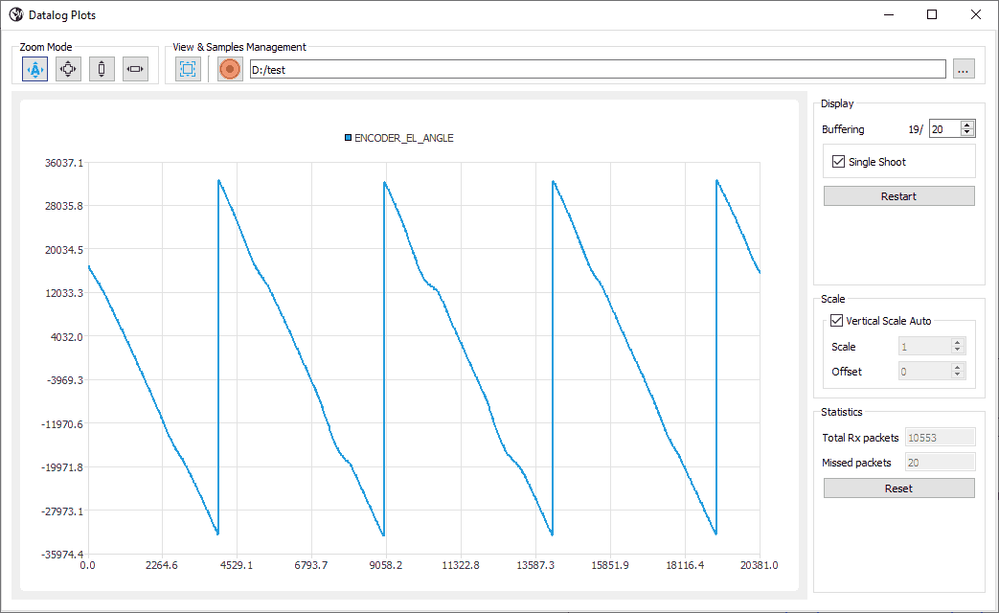The image size is (999, 613).
Task: Increase the Offset spinner value
Action: pos(958,367)
